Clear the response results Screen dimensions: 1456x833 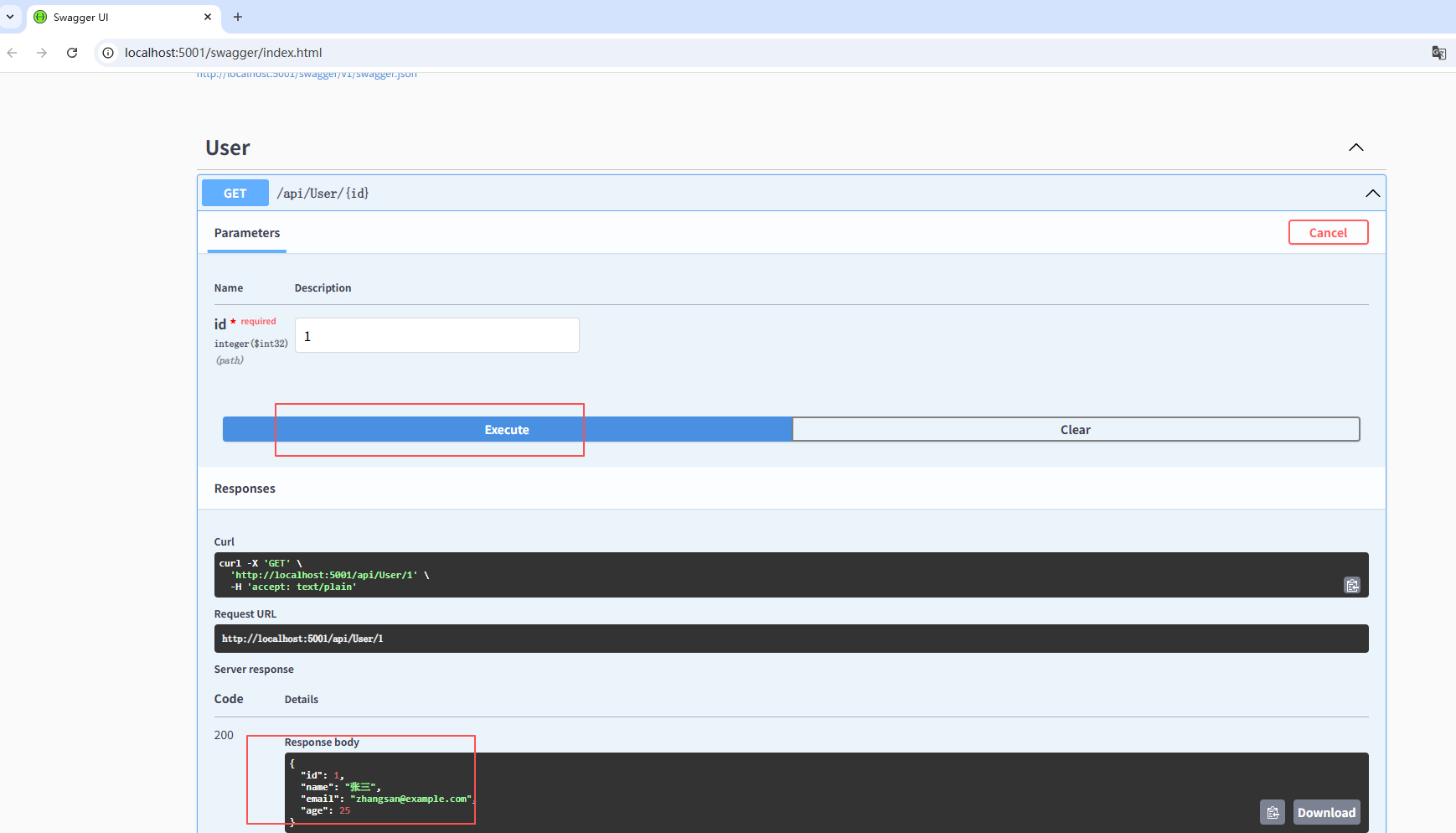[1076, 430]
